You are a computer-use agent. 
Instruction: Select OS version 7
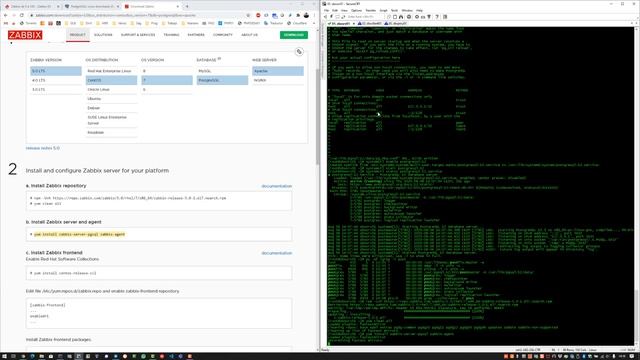point(167,80)
